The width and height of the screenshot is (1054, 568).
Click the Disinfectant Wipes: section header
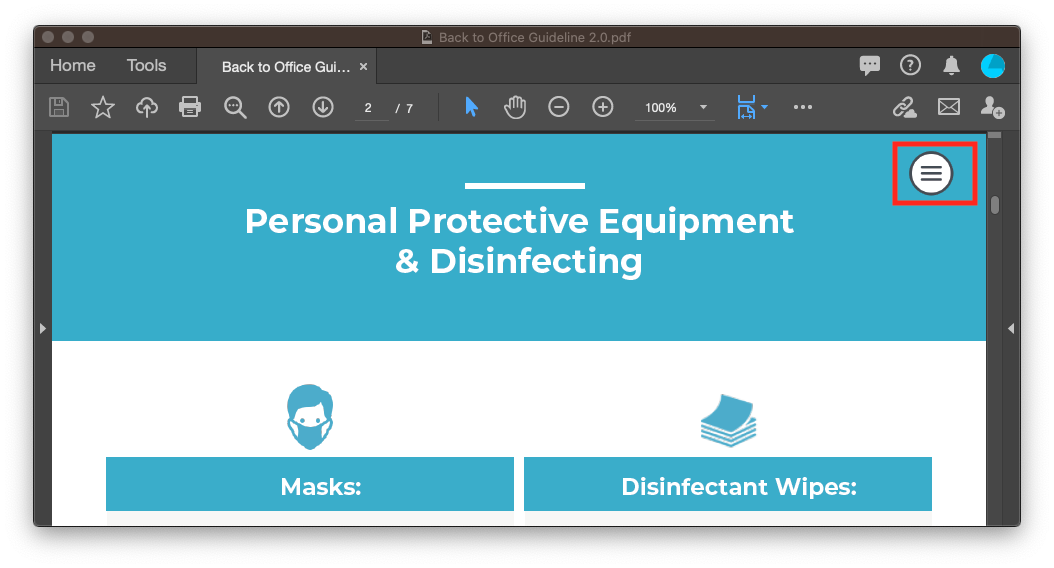tap(728, 485)
